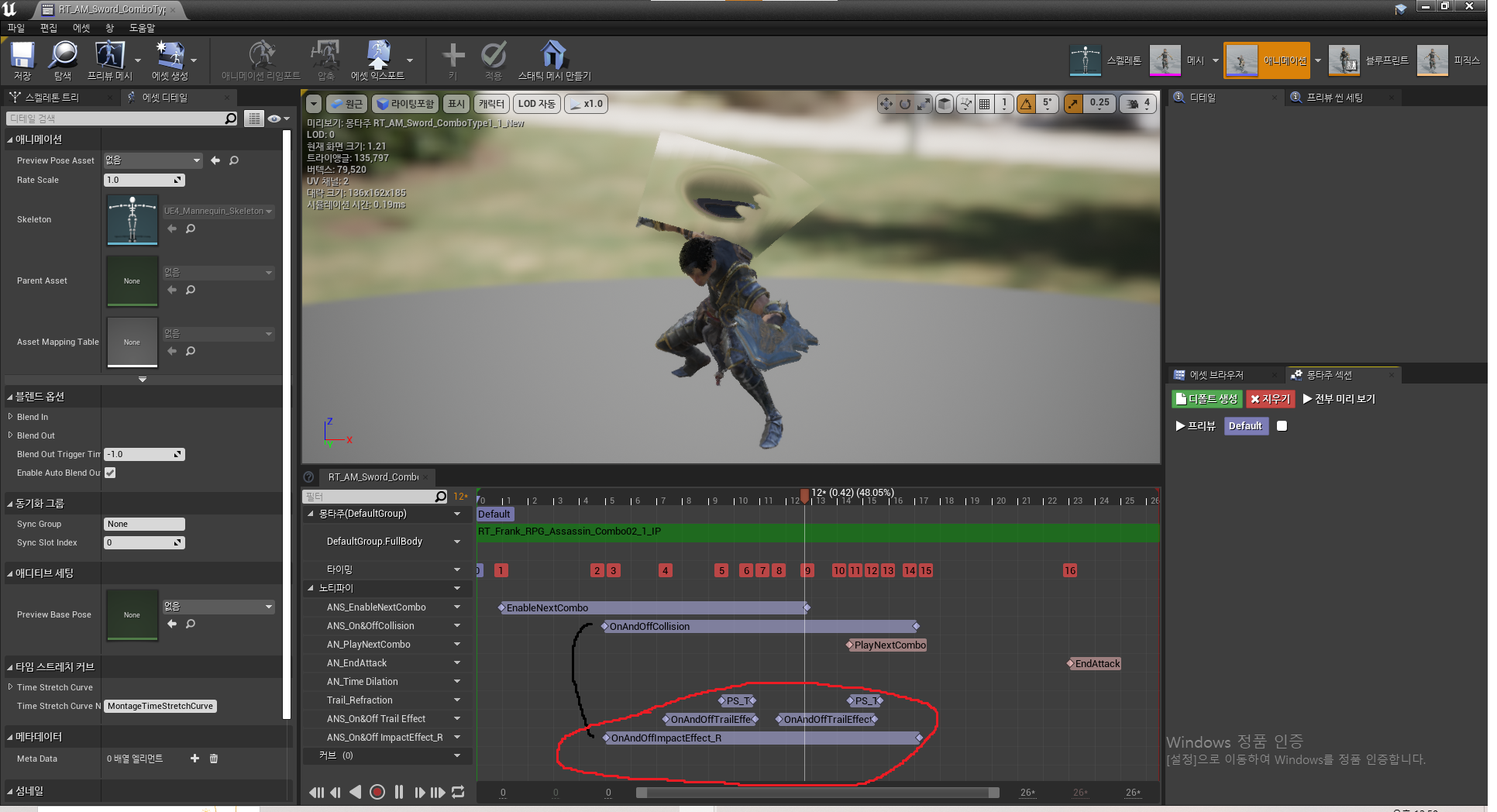Open the 파일 (File) menu
The height and width of the screenshot is (812, 1497).
(16, 28)
